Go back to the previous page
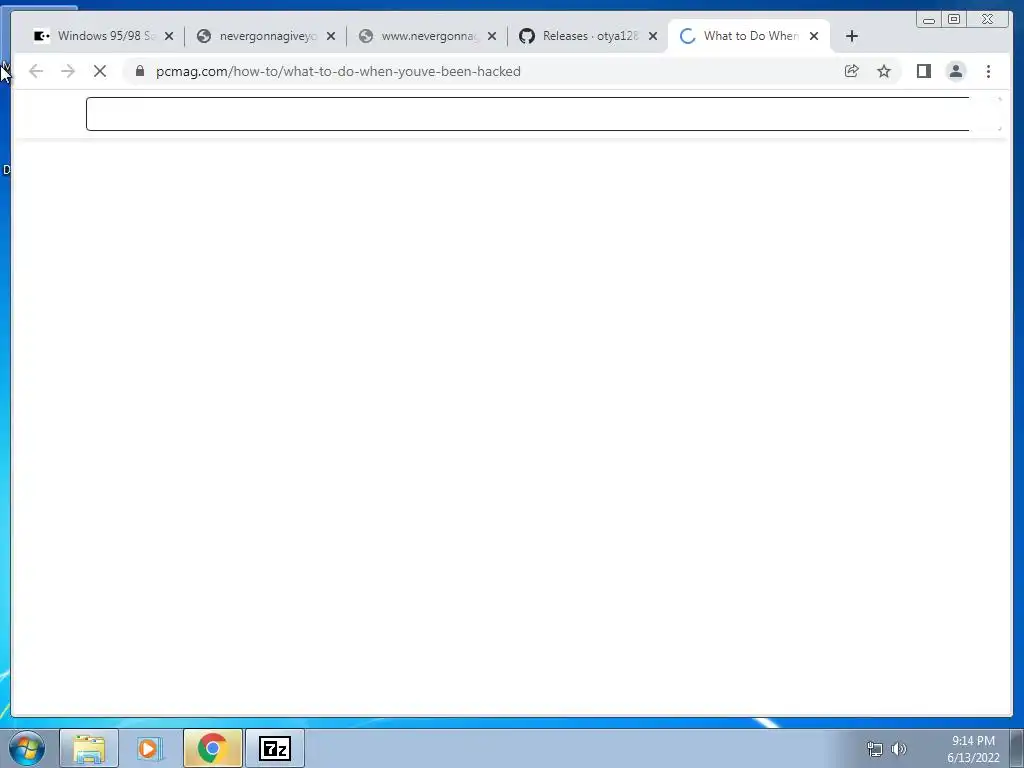The image size is (1024, 768). (36, 71)
